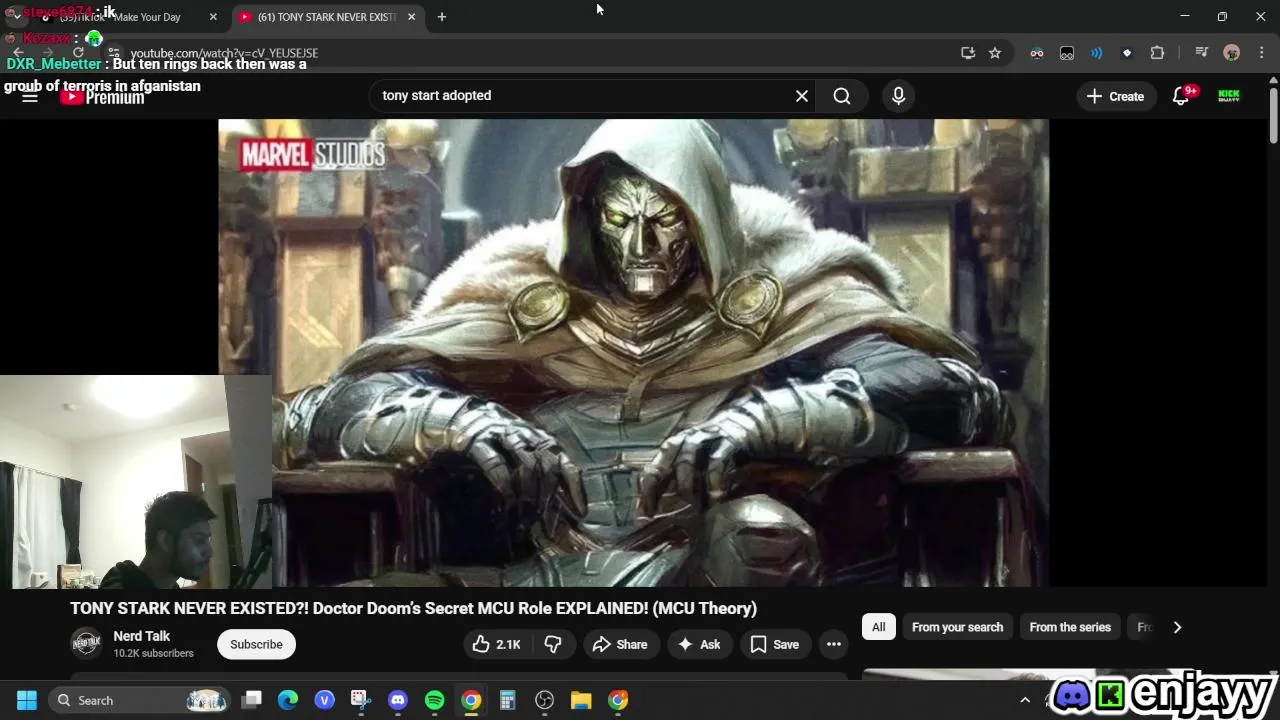Image resolution: width=1280 pixels, height=720 pixels.
Task: Click the Share button
Action: tap(620, 645)
